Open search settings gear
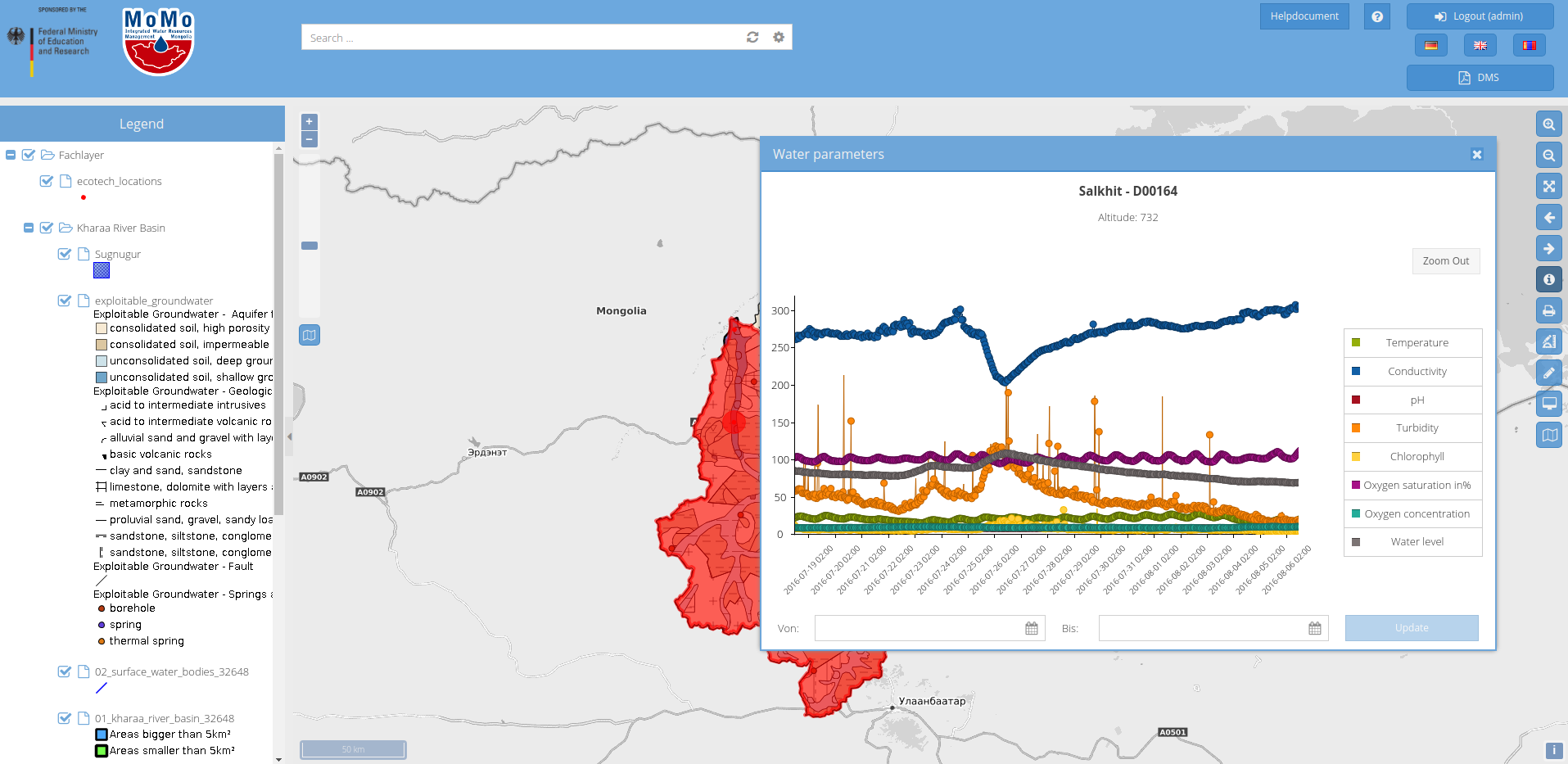 [779, 37]
